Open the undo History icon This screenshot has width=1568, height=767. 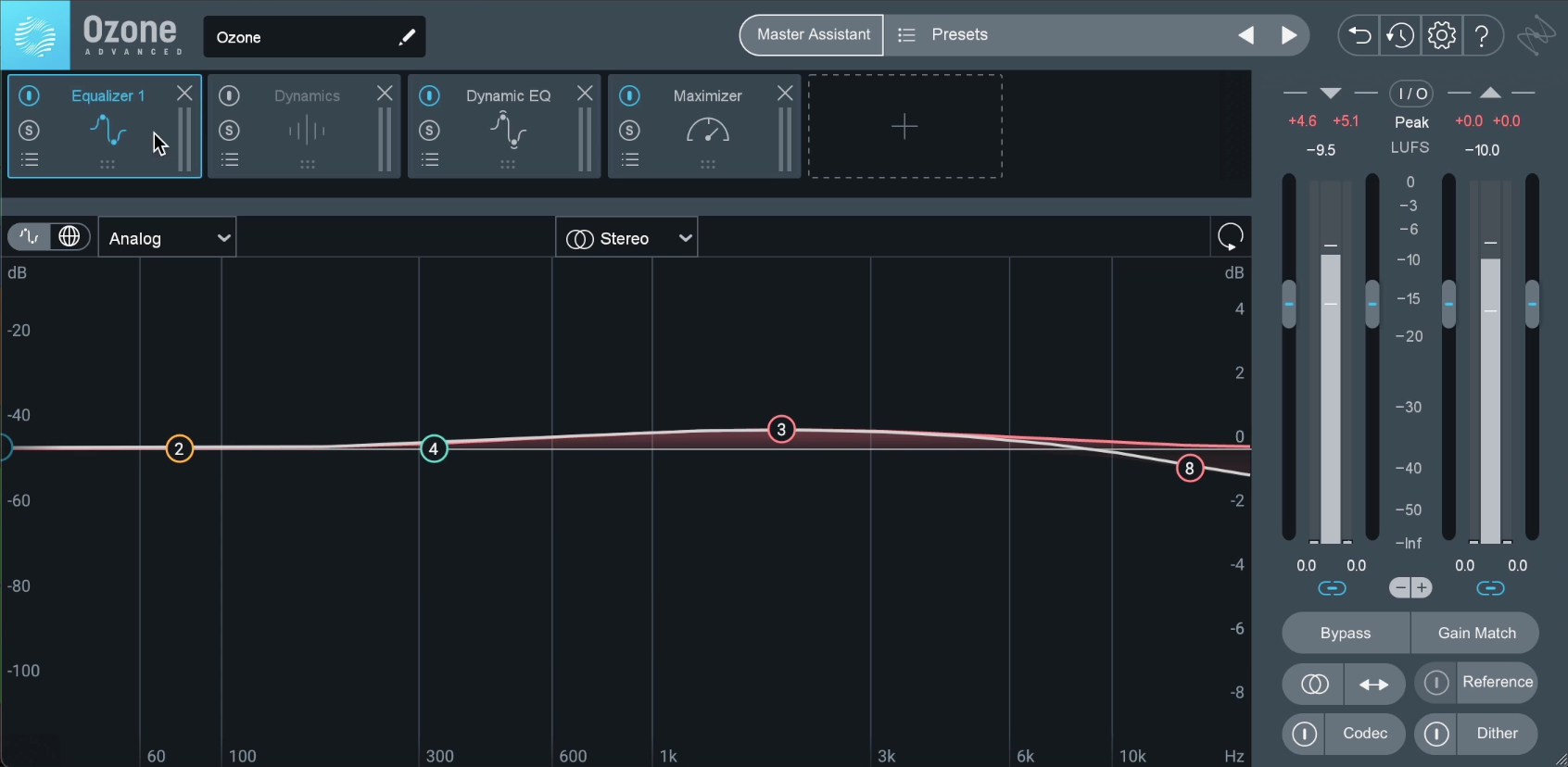pos(1399,36)
